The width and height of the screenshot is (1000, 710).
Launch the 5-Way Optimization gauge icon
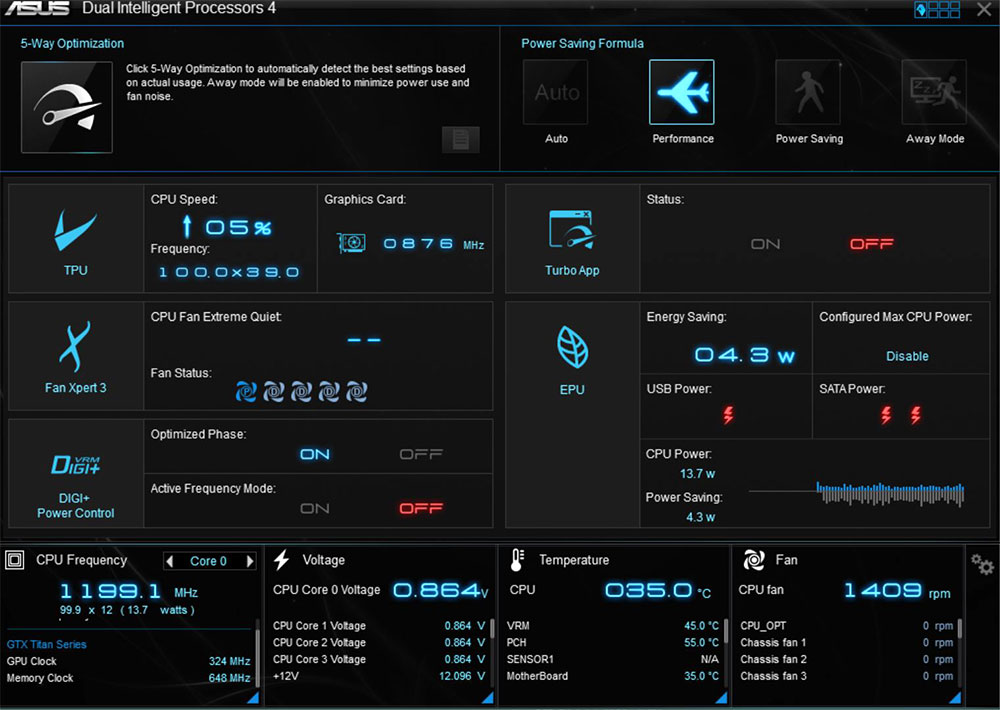point(66,107)
